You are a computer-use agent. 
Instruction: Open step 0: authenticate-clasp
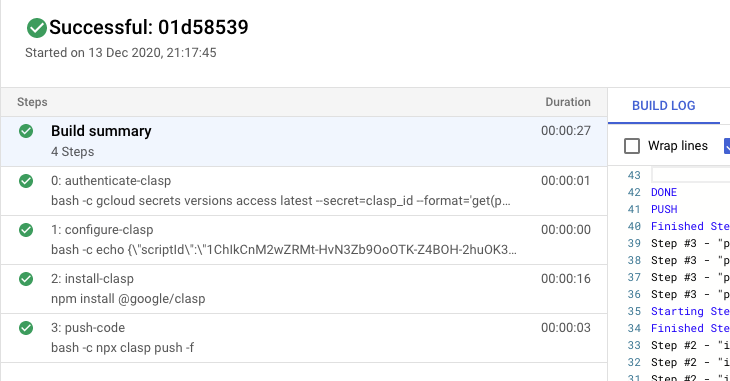(x=304, y=191)
